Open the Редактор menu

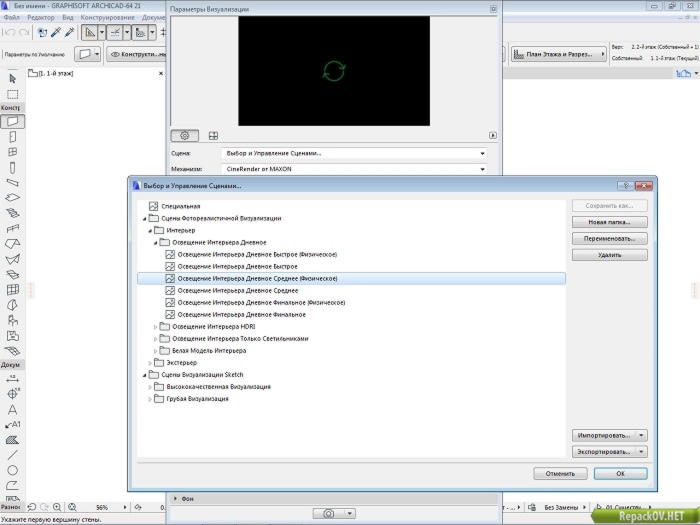click(41, 17)
